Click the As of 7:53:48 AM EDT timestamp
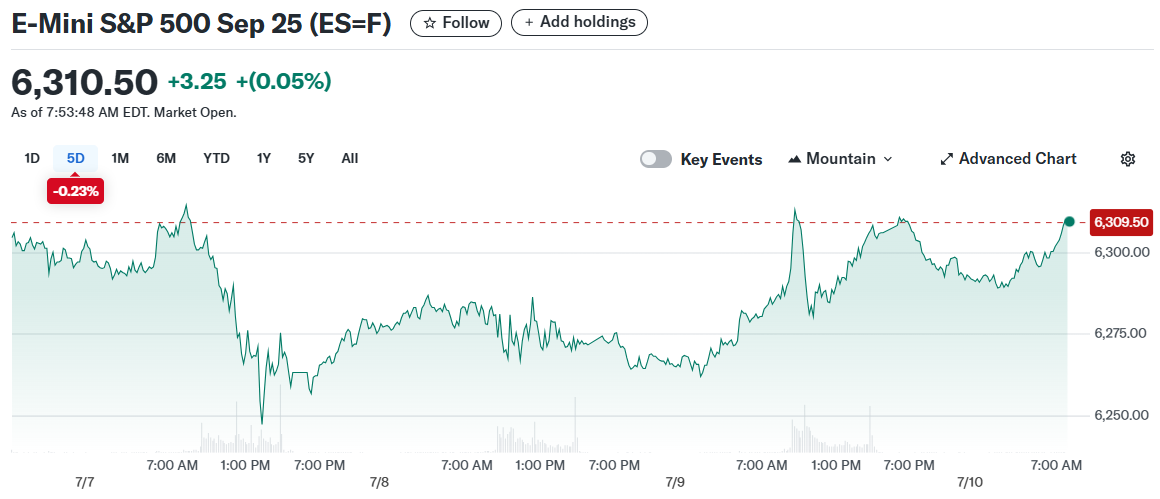Viewport: 1160px width, 499px height. (x=124, y=113)
